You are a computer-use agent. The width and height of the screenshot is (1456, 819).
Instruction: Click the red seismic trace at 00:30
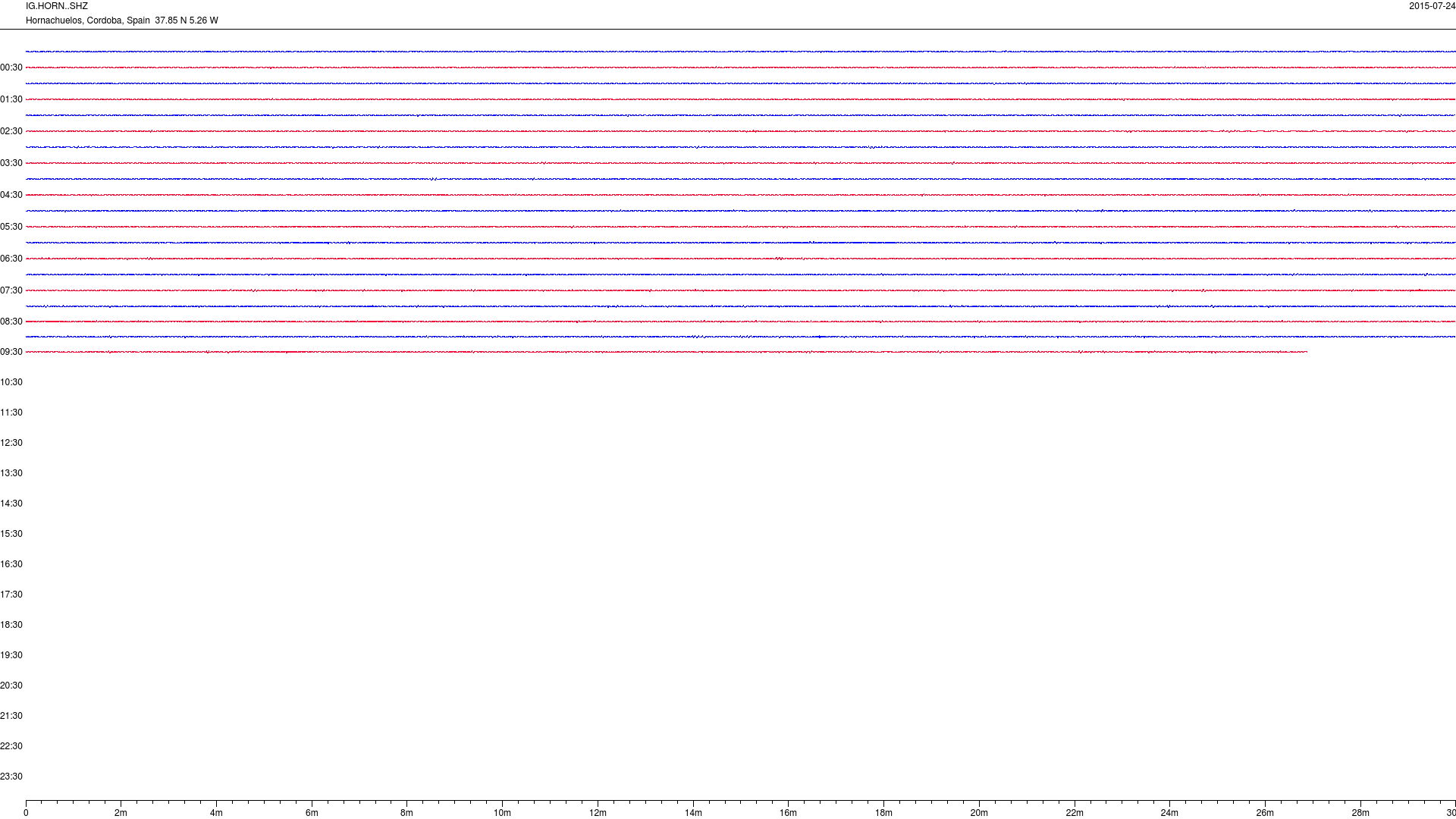point(741,67)
